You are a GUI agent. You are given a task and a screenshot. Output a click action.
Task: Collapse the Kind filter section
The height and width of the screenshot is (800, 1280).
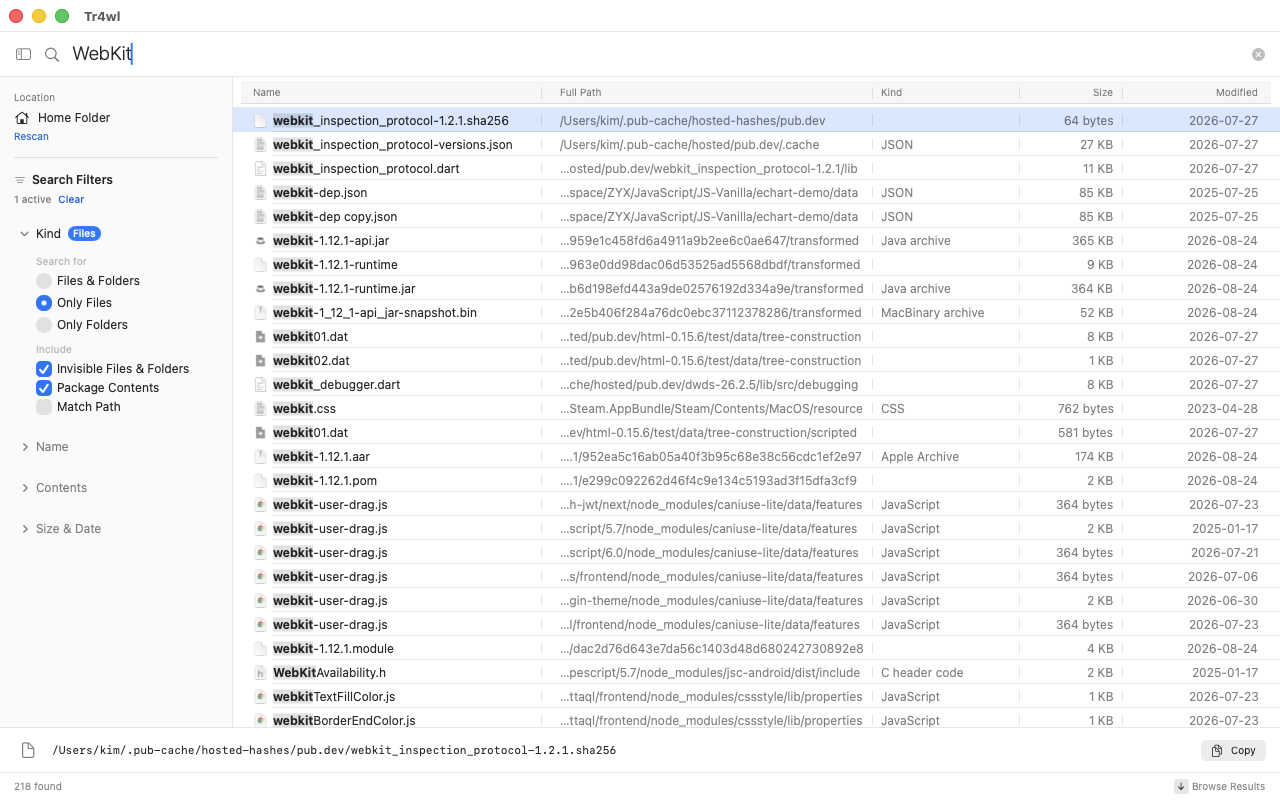point(24,234)
